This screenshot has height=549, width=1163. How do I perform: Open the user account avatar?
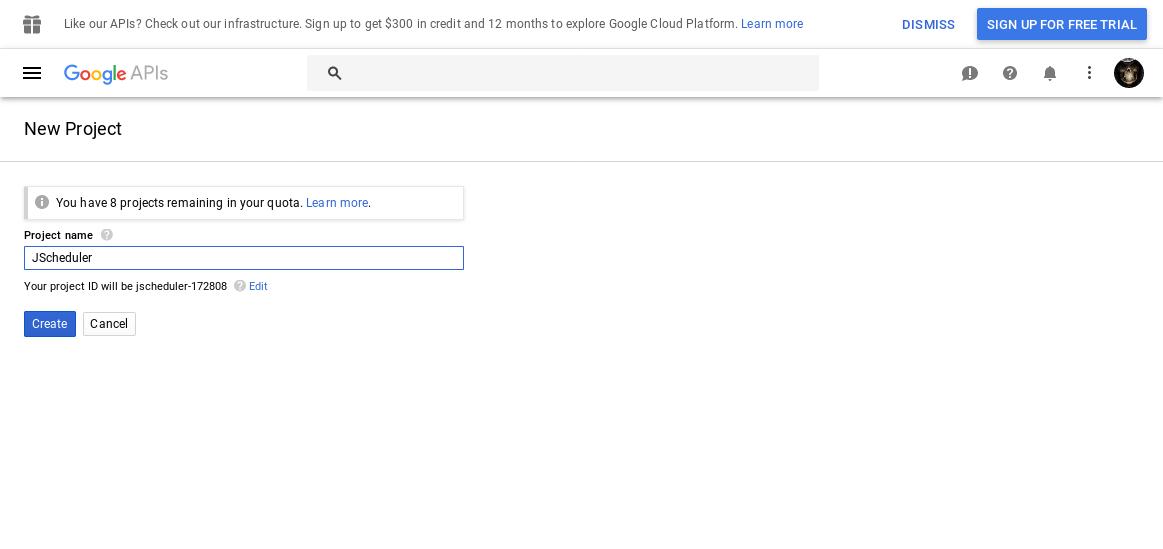coord(1128,73)
